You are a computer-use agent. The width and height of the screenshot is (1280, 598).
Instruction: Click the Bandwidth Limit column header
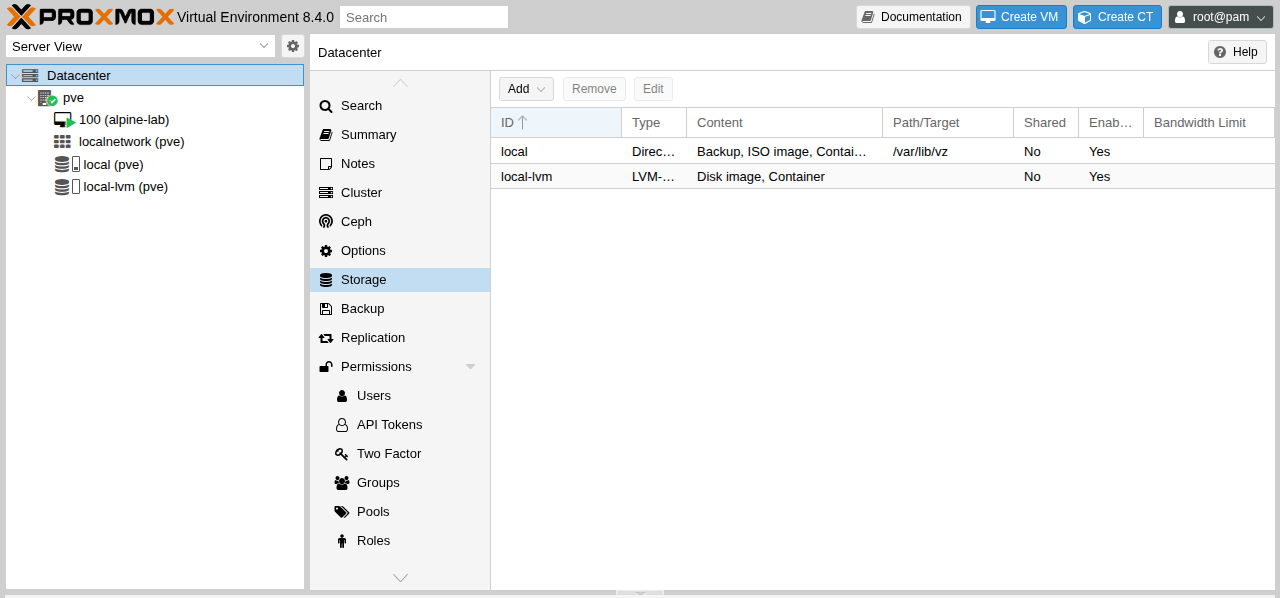[x=1209, y=123]
